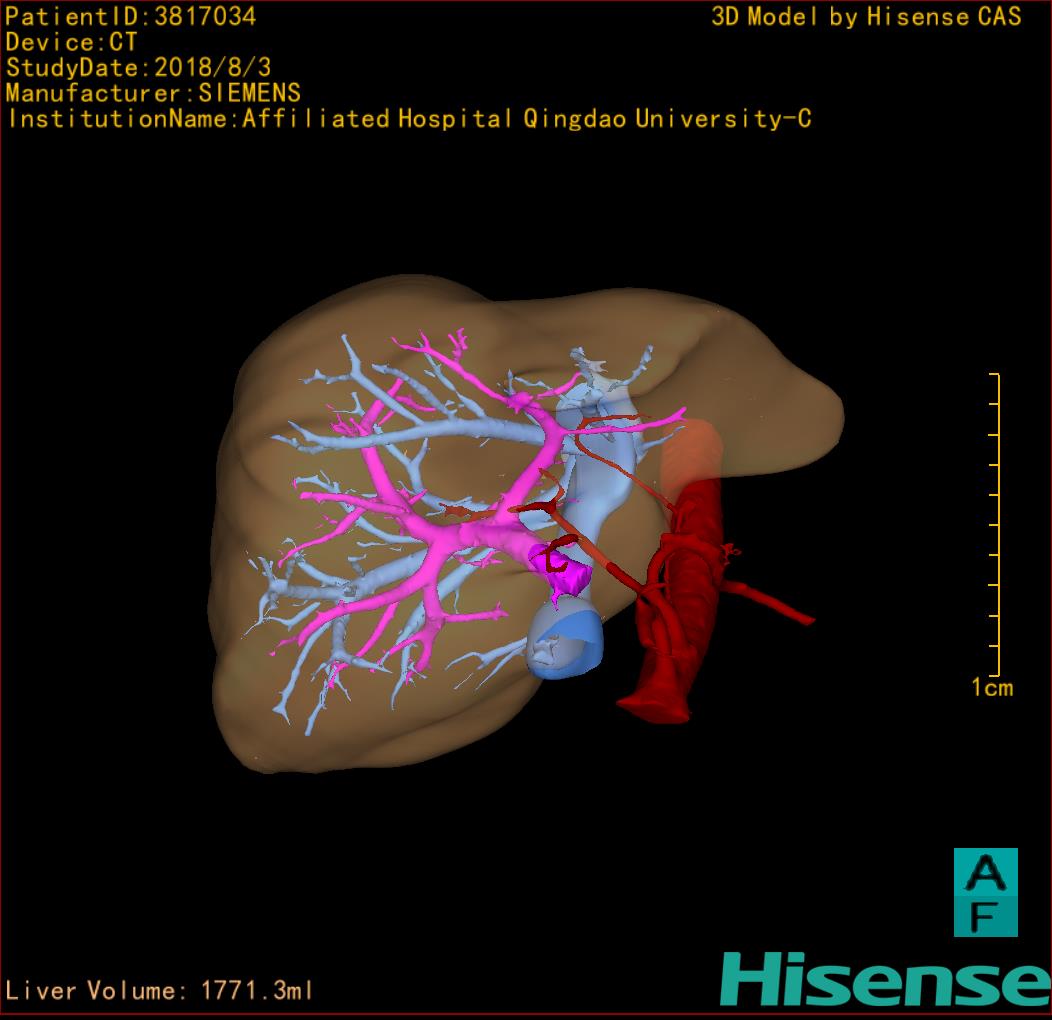Click the 'Manufacturer:SIEMENS' text
Screen dimensions: 1052x1020
153,93
